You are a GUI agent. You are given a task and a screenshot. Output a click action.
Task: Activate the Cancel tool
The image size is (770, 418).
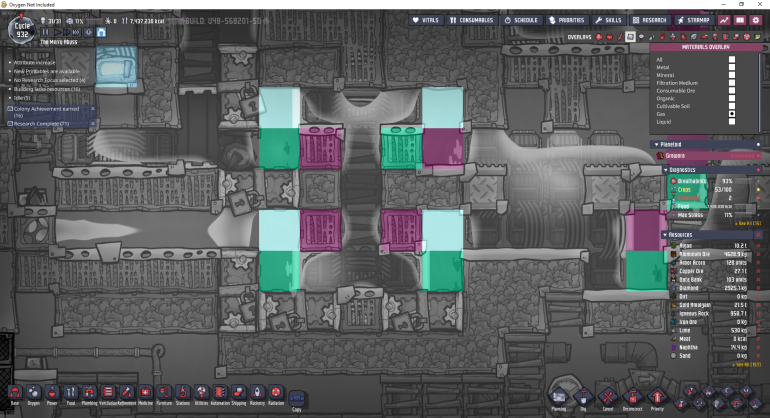[x=608, y=397]
